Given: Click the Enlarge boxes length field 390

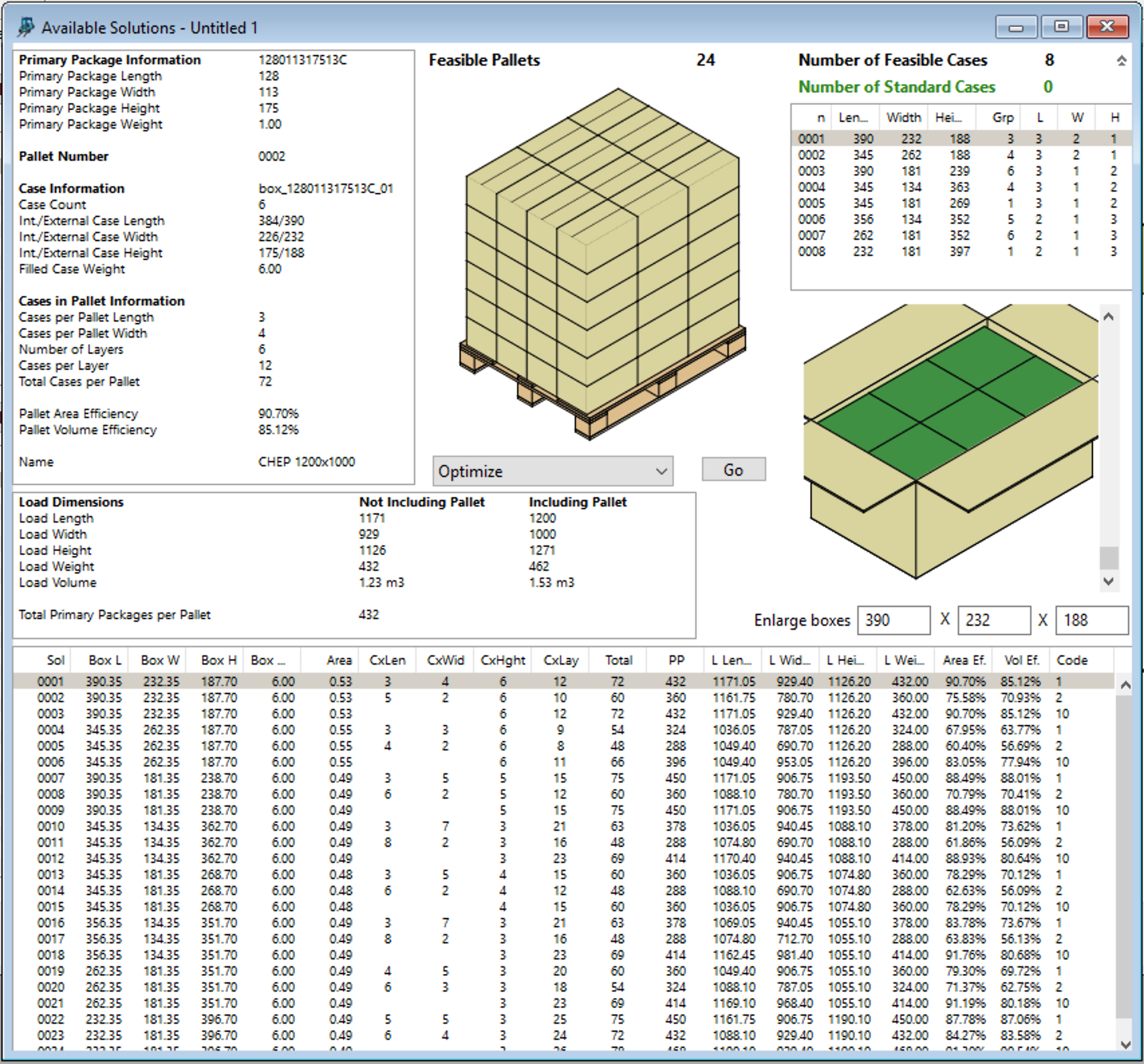Looking at the screenshot, I should tap(893, 620).
